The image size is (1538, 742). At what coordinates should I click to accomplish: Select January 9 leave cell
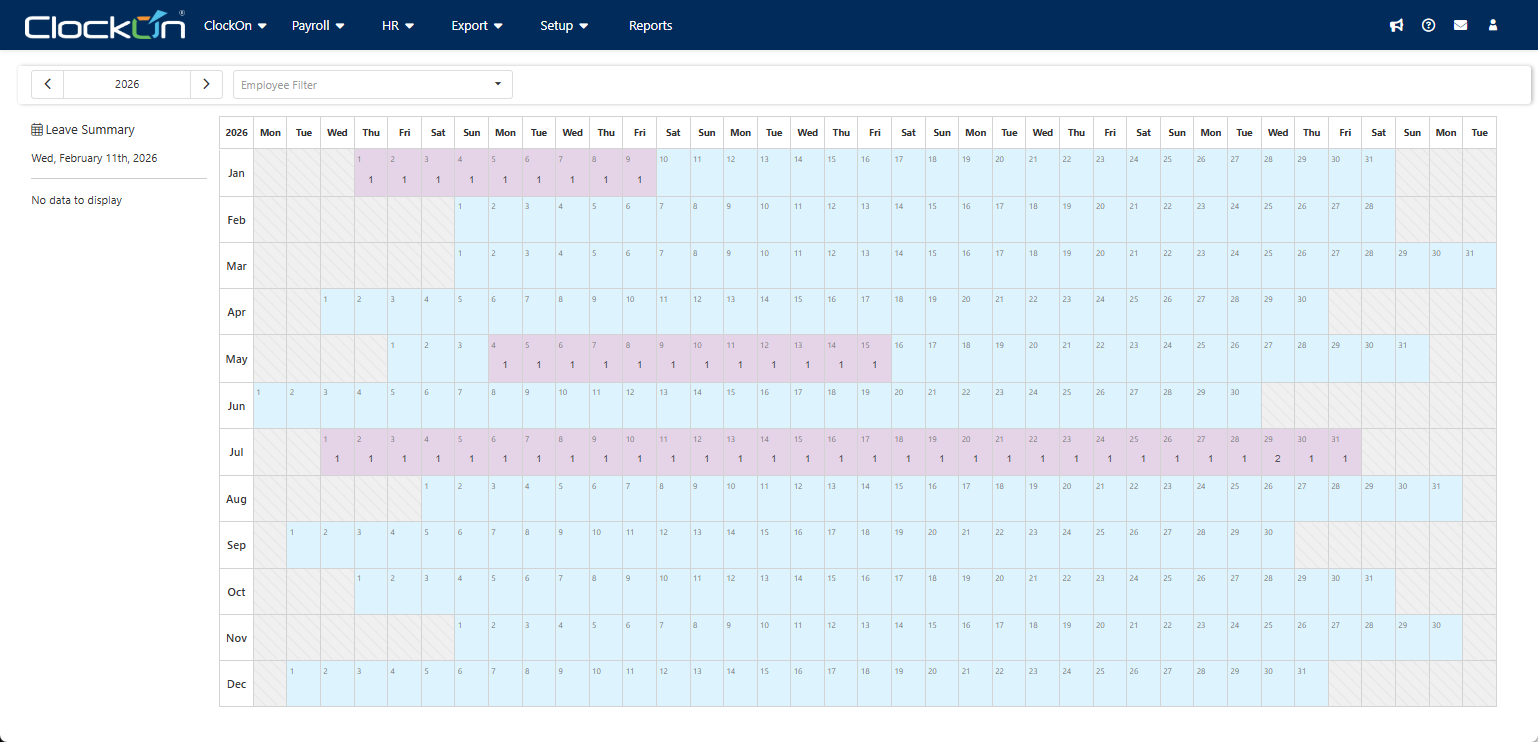click(x=640, y=173)
